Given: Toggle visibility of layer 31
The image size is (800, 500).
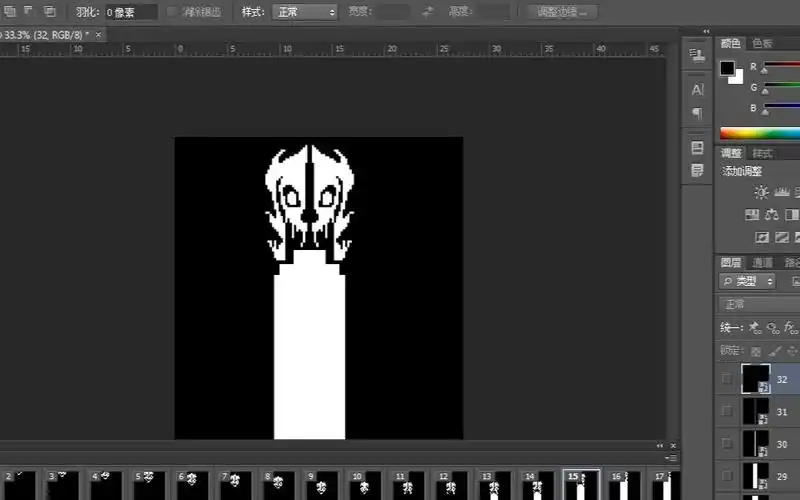Looking at the screenshot, I should [727, 411].
